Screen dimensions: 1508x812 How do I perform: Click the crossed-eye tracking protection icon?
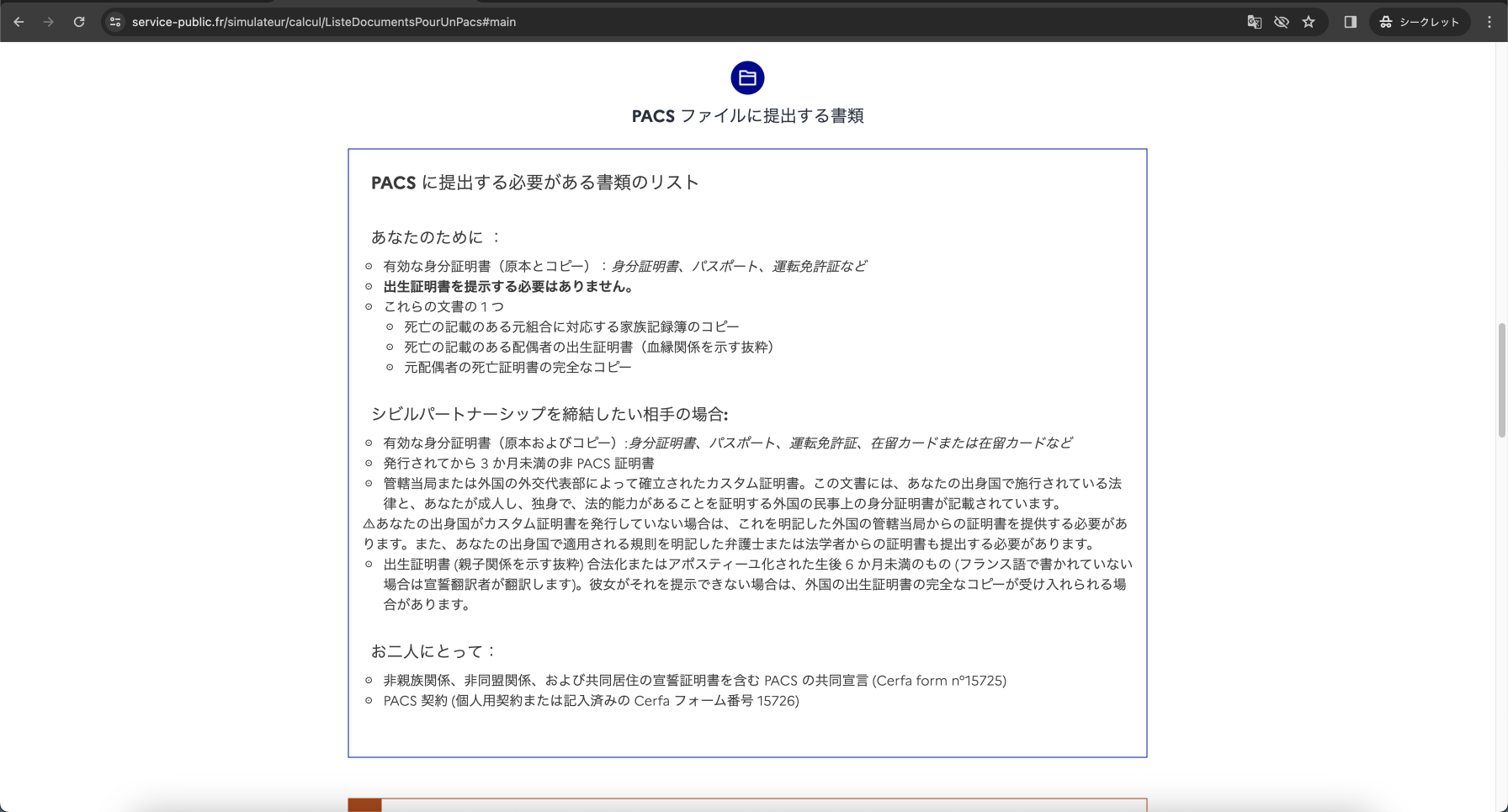1281,22
